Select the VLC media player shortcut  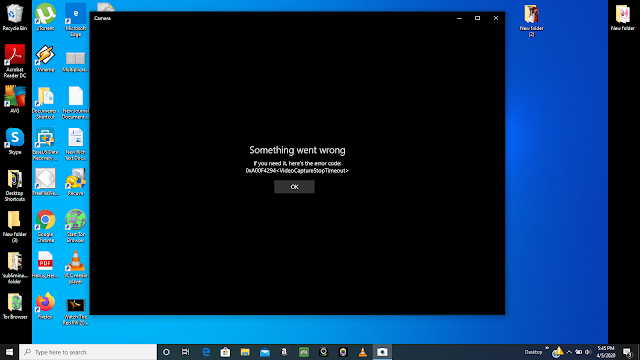click(x=76, y=268)
